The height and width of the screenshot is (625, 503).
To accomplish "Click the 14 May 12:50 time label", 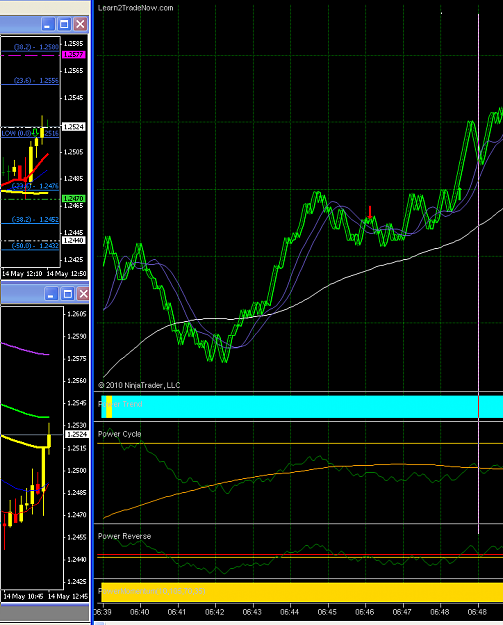I will [67, 274].
